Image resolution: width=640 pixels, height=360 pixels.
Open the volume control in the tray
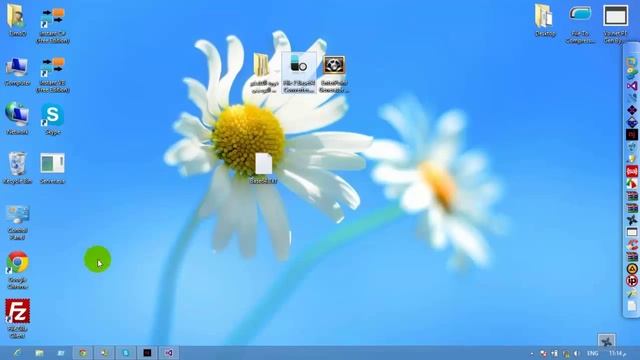tap(576, 353)
